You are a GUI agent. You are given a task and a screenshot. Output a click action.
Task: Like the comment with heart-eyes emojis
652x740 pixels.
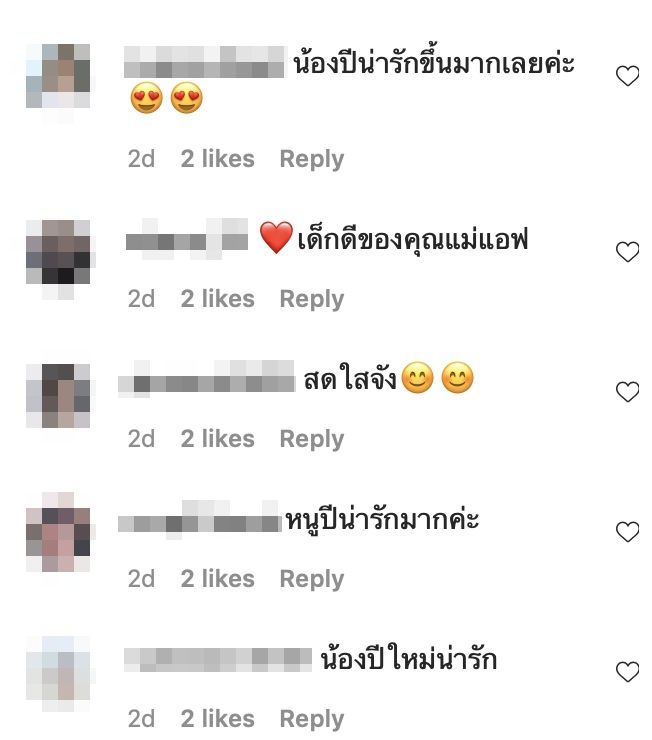[627, 76]
